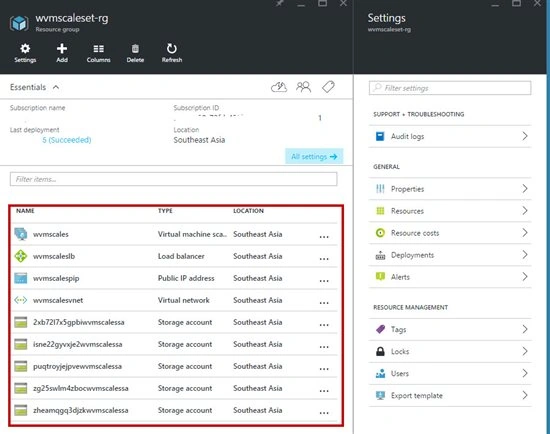550x434 pixels.
Task: Open Resource costs in Settings
Action: 450,233
